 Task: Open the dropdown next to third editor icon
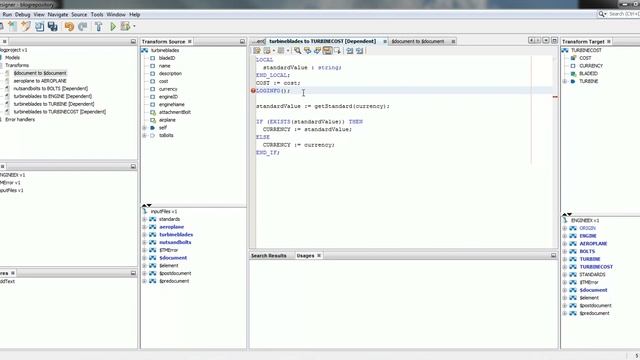click(x=288, y=51)
